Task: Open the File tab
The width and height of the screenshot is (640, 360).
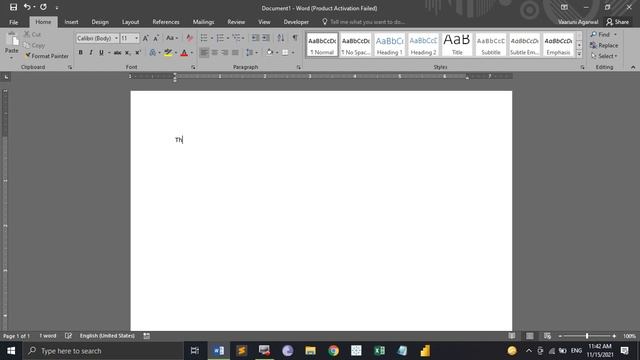Action: (13, 22)
